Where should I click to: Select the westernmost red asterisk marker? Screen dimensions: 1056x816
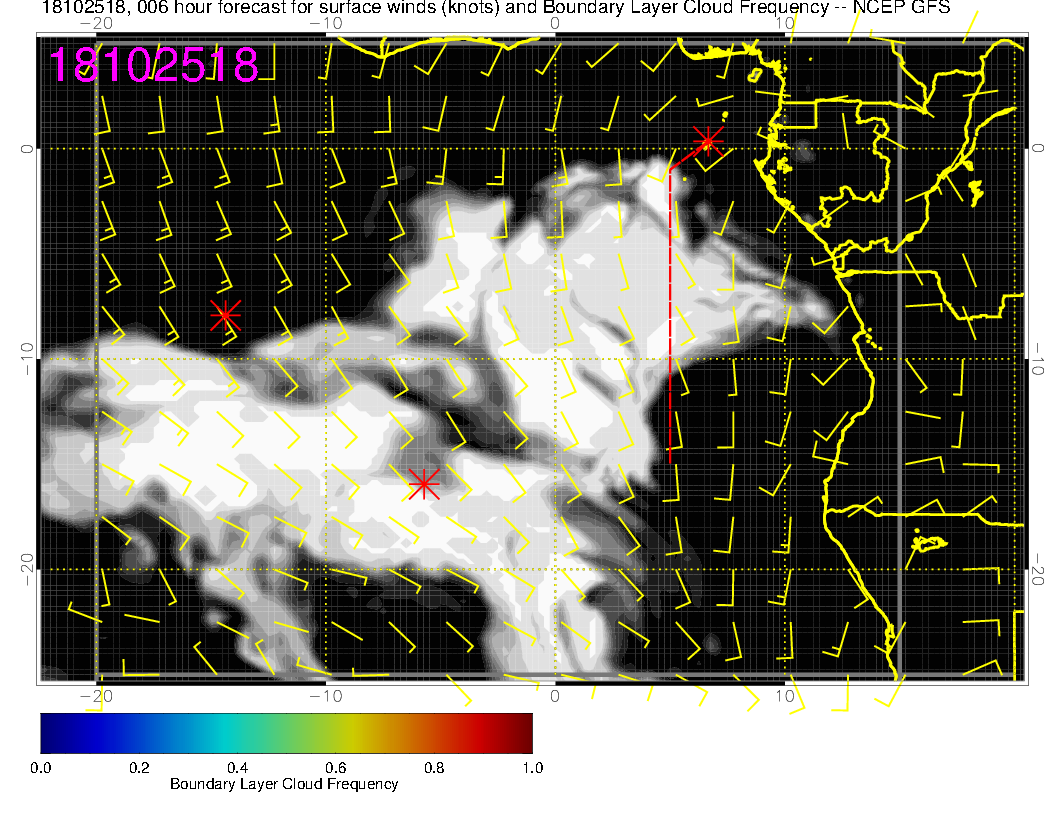(x=225, y=314)
